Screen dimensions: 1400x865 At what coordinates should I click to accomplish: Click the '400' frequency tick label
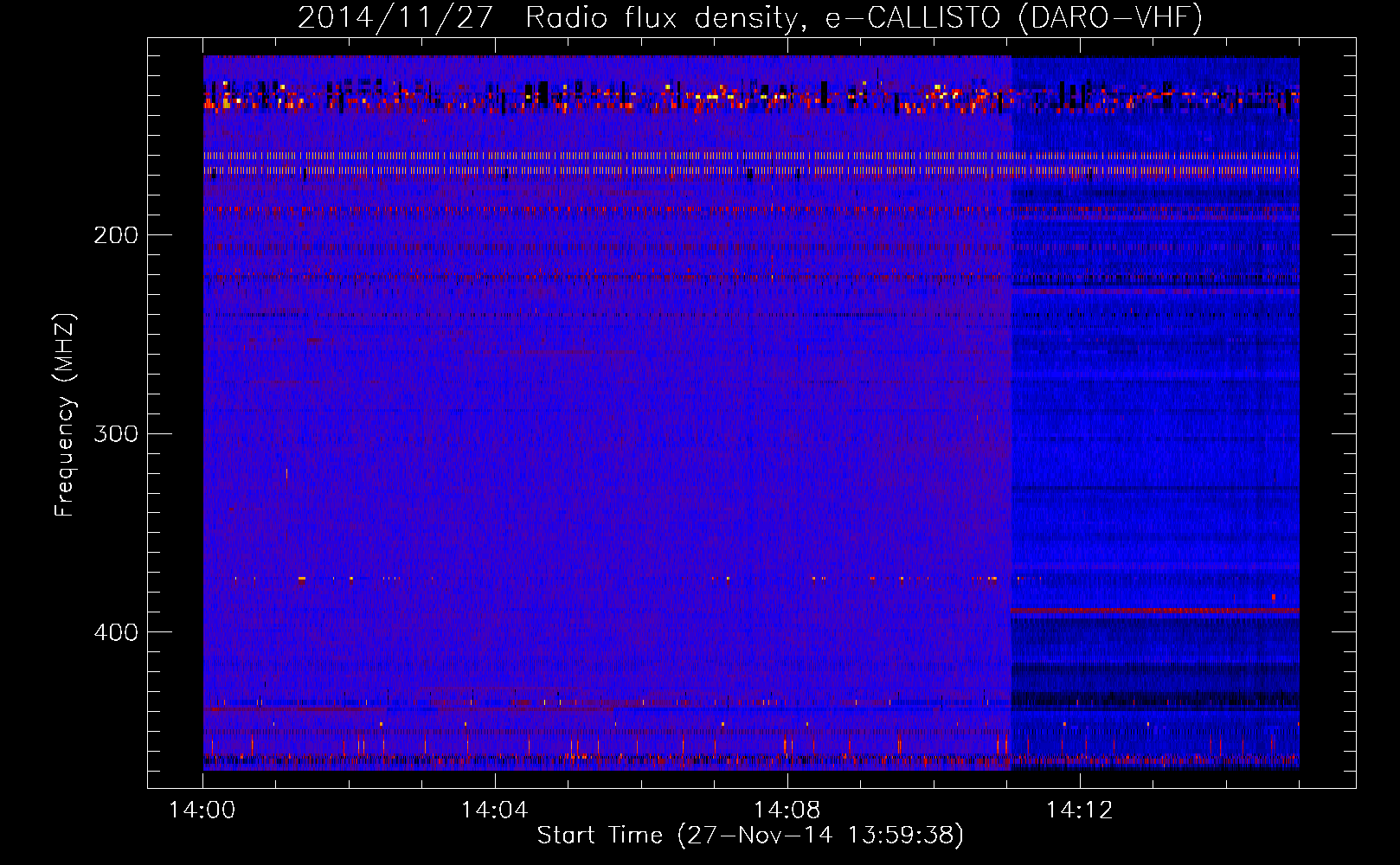116,632
